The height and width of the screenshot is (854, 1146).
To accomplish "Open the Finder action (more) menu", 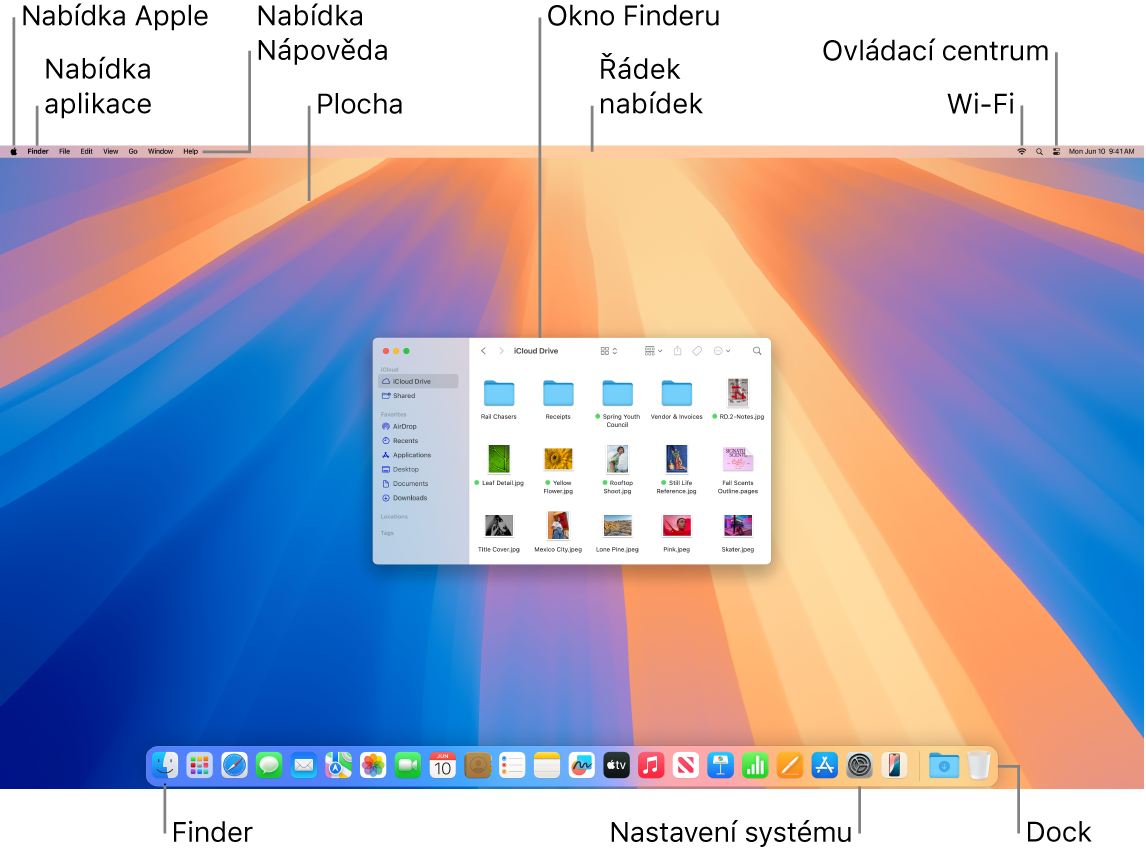I will tap(721, 351).
